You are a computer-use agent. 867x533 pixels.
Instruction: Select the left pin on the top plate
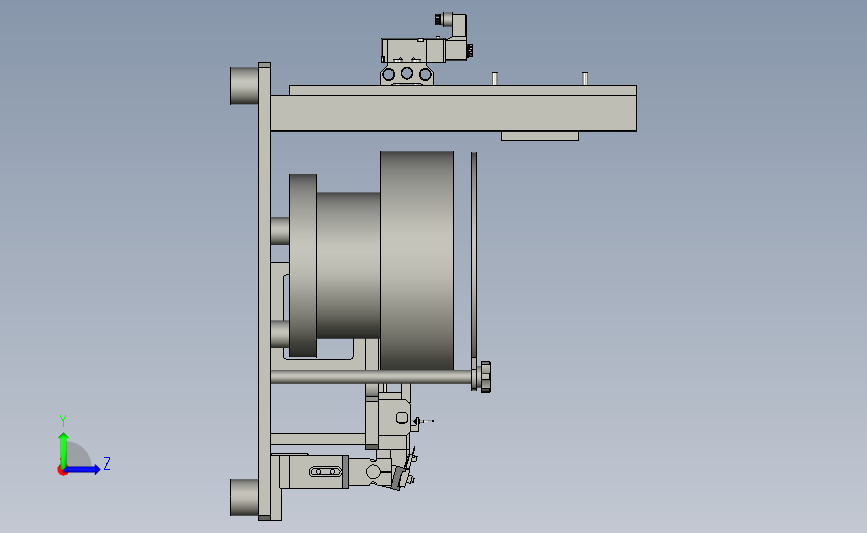tap(495, 79)
